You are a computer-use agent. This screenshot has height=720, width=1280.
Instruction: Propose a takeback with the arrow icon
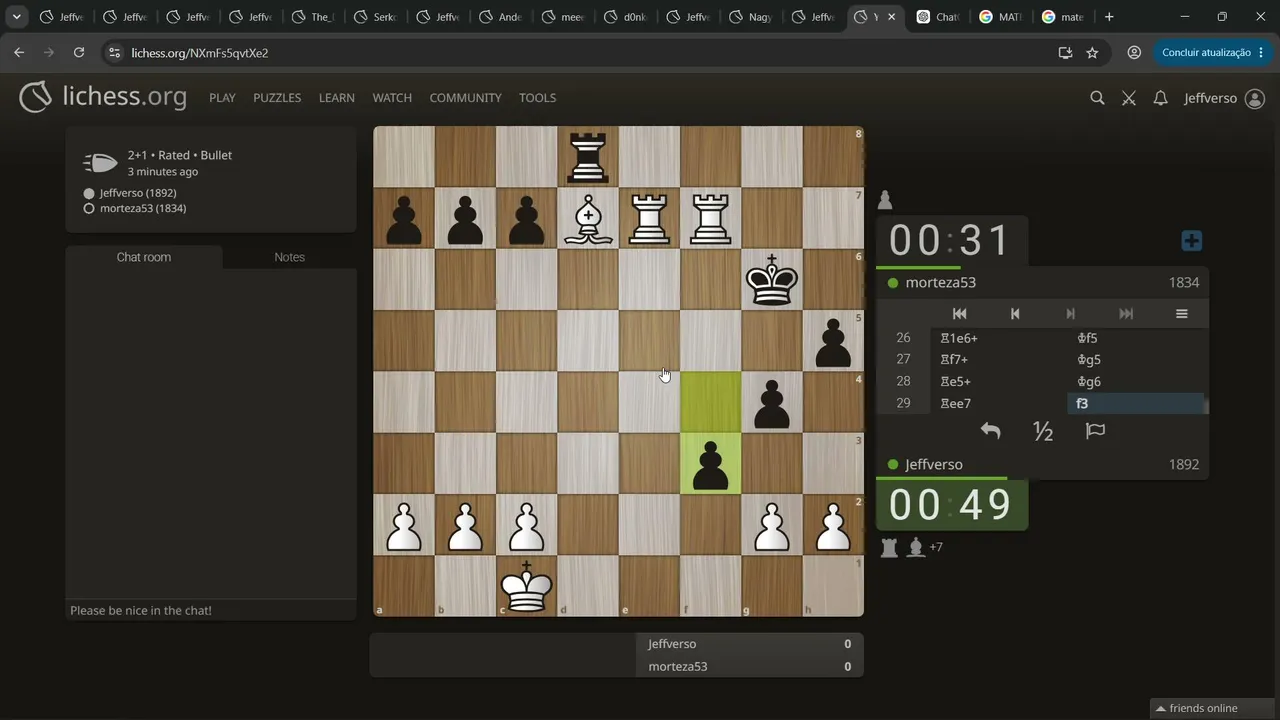pos(990,431)
